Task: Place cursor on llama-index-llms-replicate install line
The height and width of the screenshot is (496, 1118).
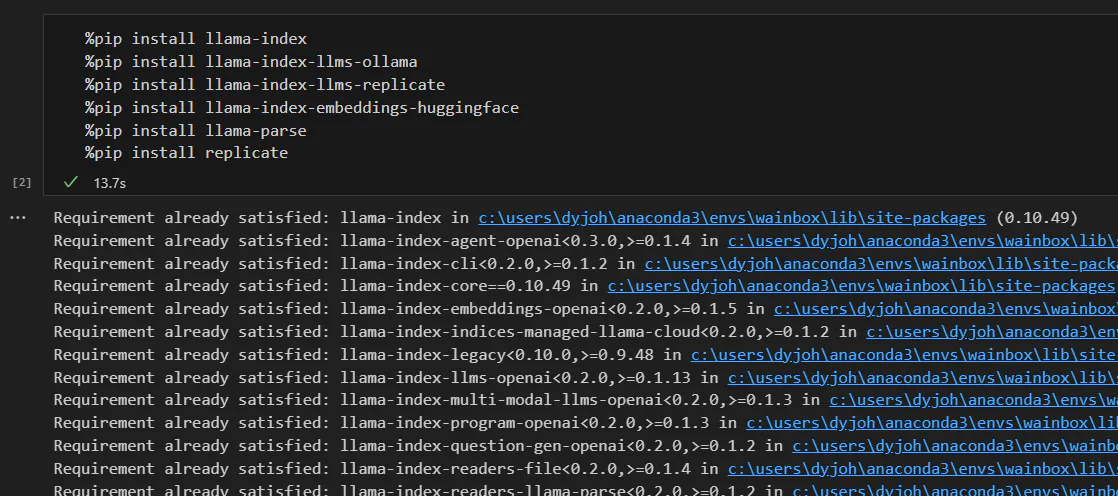Action: pyautogui.click(x=265, y=84)
